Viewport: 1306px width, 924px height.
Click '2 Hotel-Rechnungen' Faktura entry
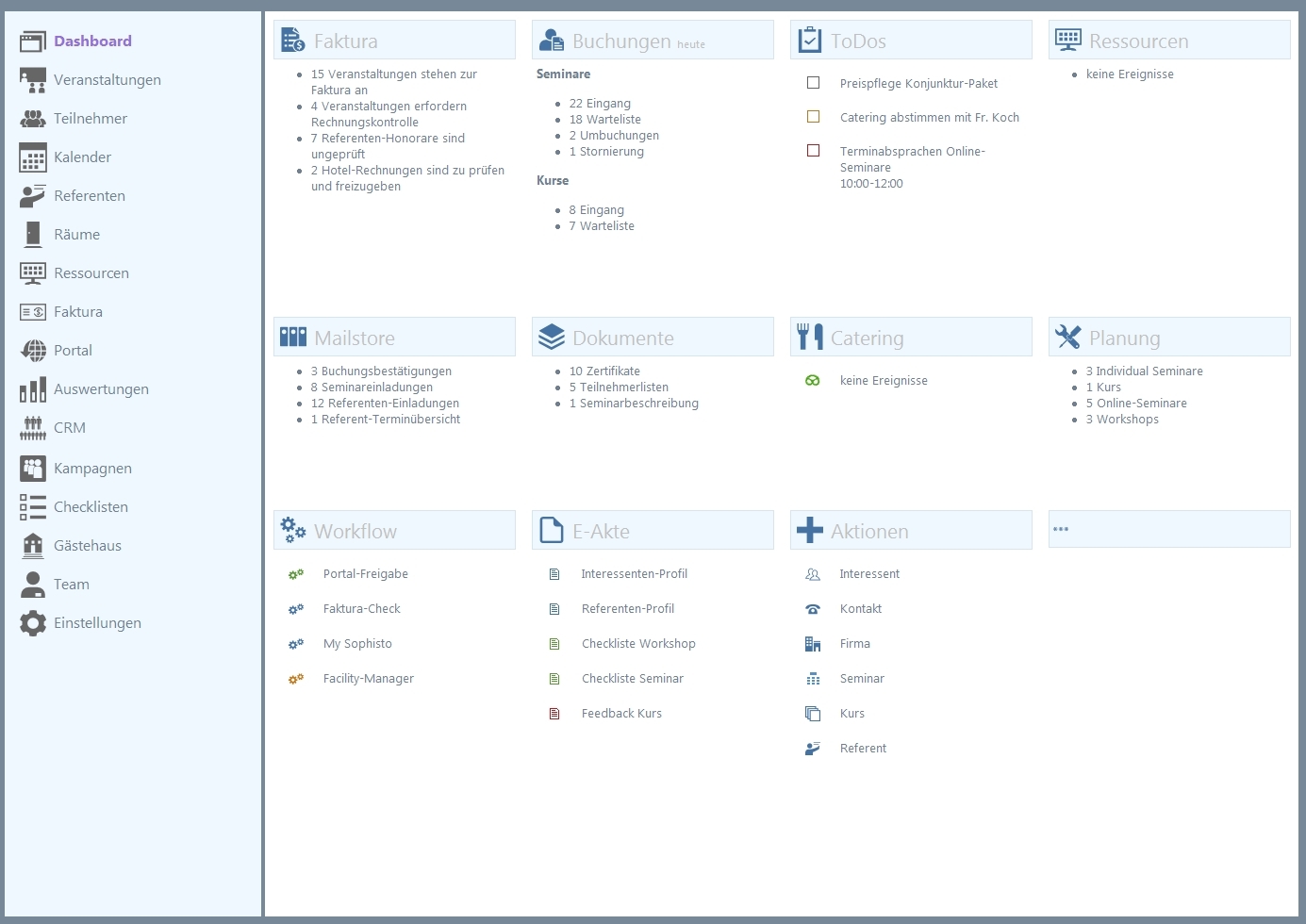coord(407,178)
